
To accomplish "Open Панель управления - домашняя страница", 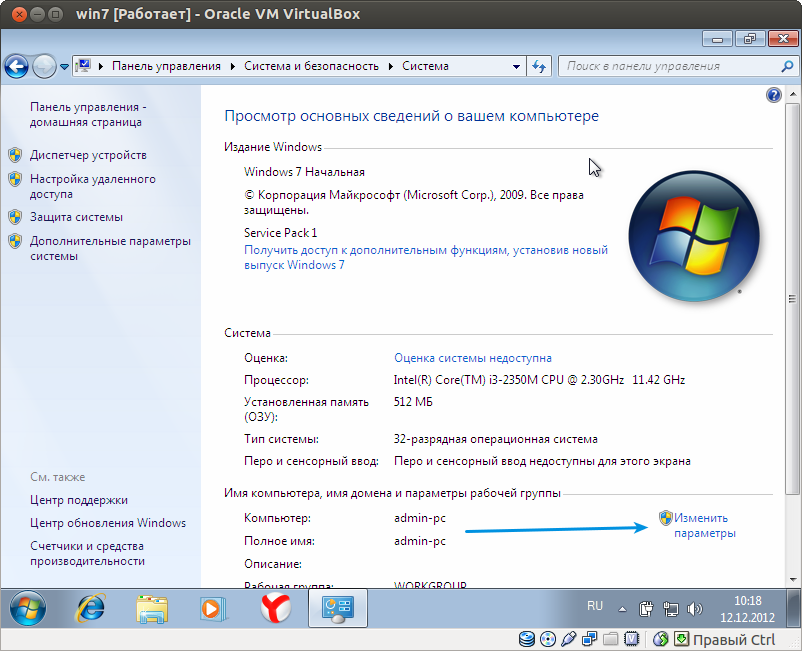I will click(88, 115).
